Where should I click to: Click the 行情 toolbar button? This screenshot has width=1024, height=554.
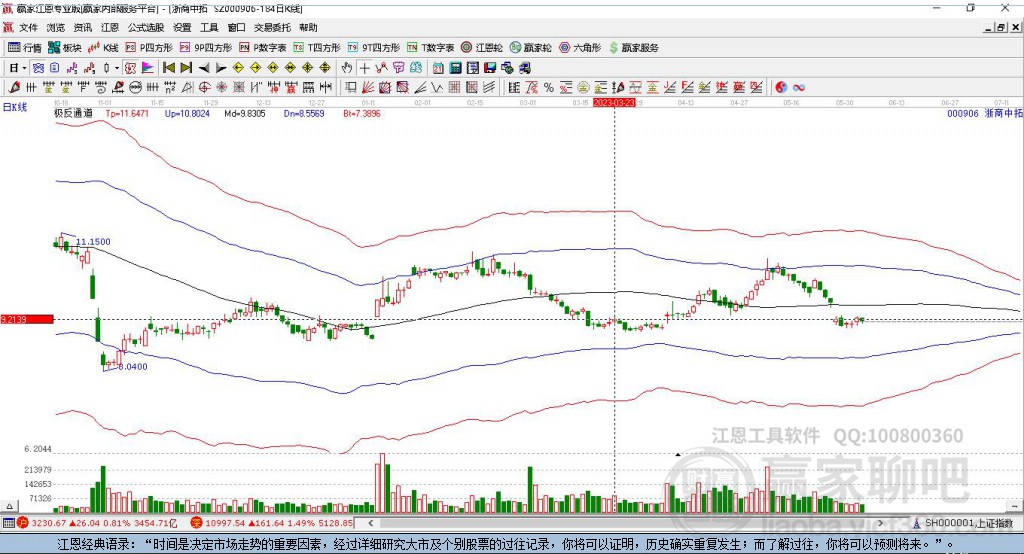[x=25, y=48]
